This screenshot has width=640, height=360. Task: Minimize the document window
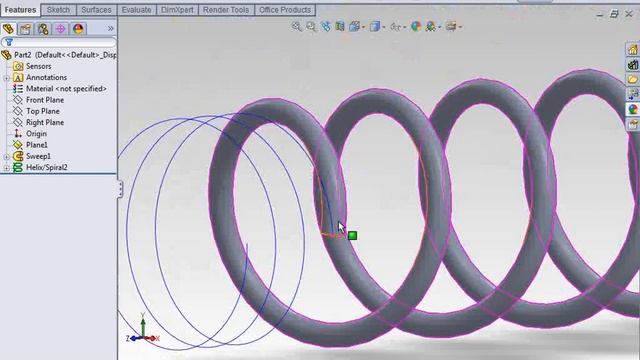pyautogui.click(x=599, y=14)
